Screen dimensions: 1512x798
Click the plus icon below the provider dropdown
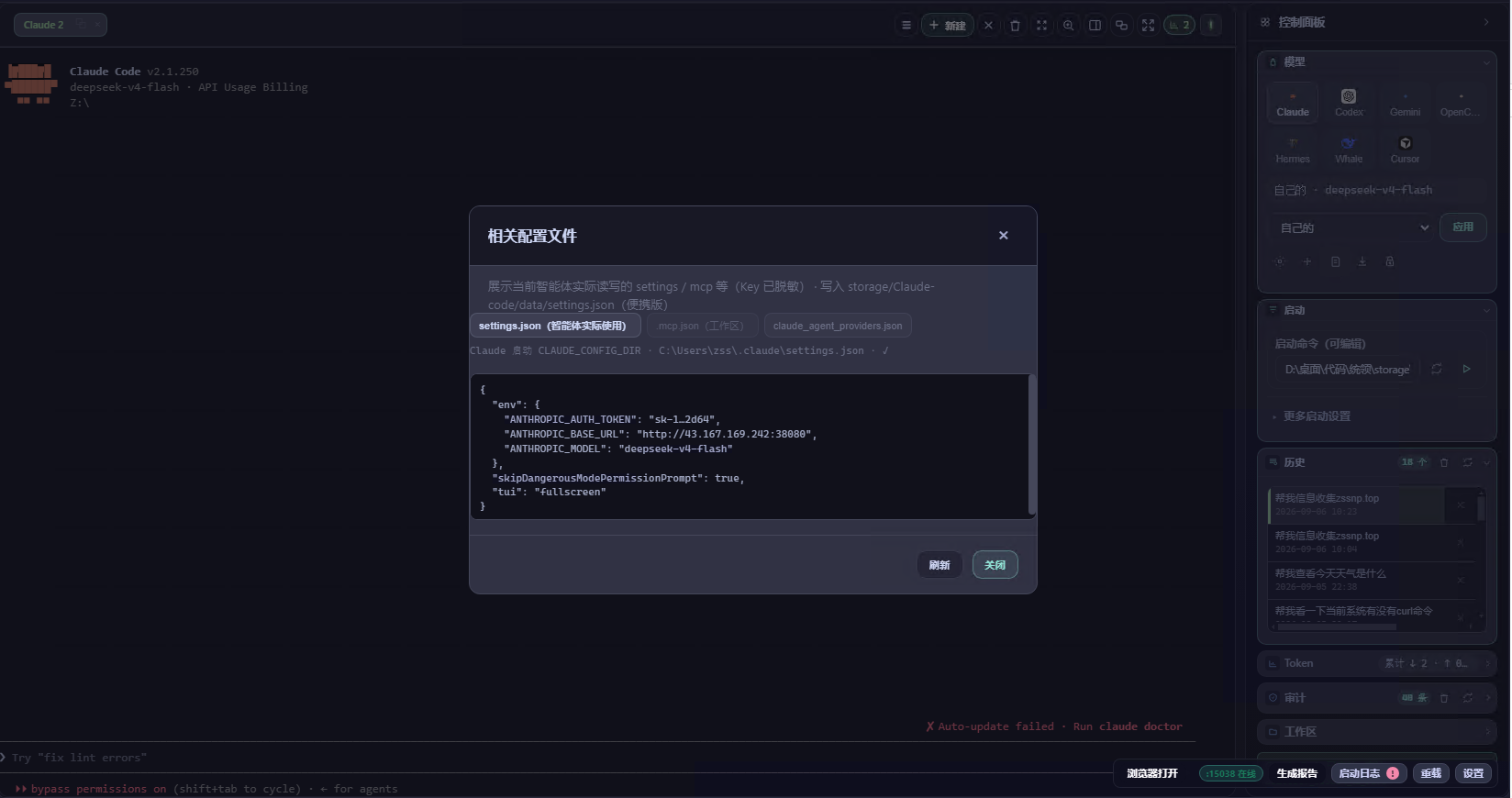click(1307, 261)
